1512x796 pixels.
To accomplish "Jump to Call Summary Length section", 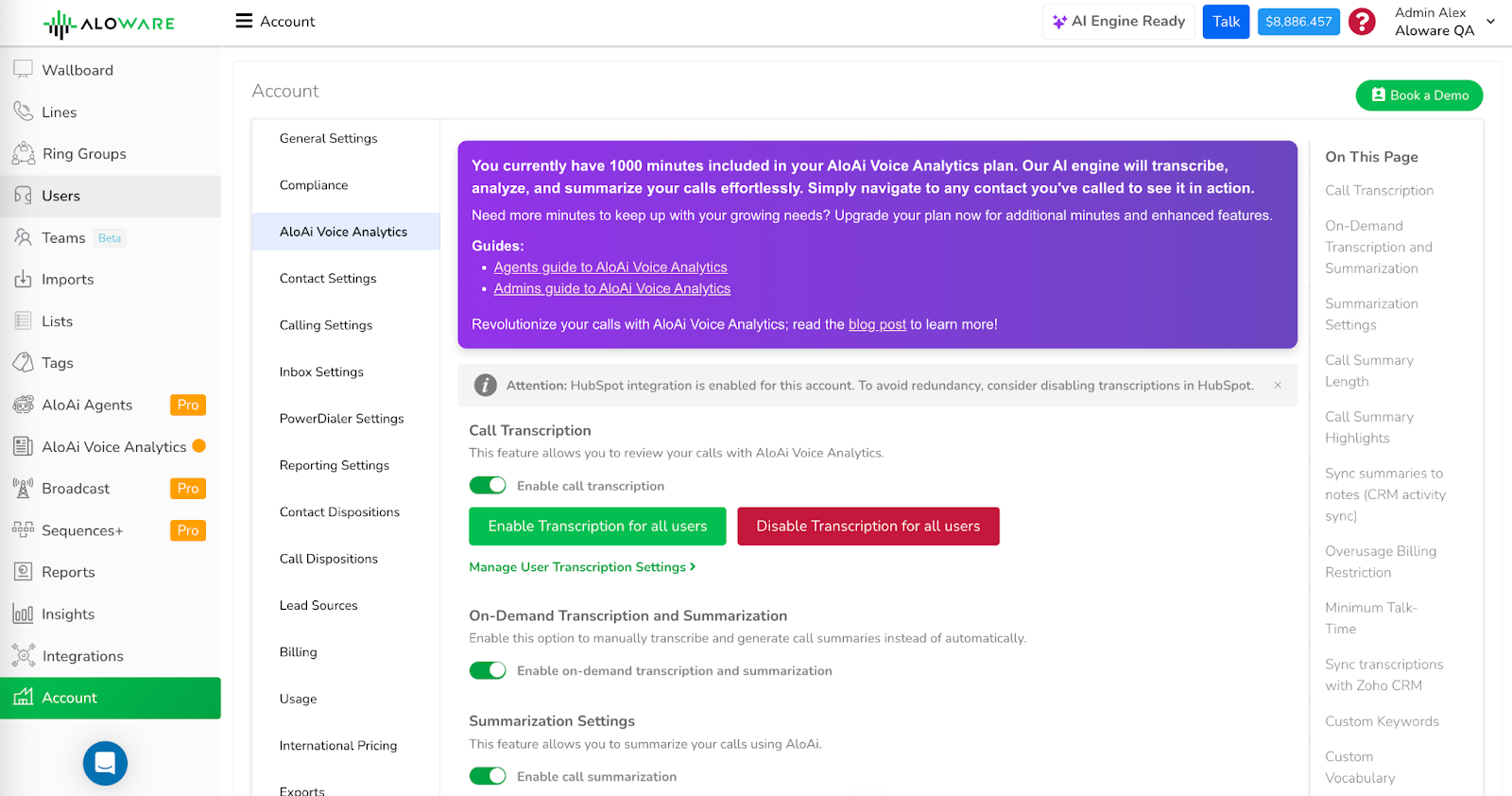I will 1369,371.
